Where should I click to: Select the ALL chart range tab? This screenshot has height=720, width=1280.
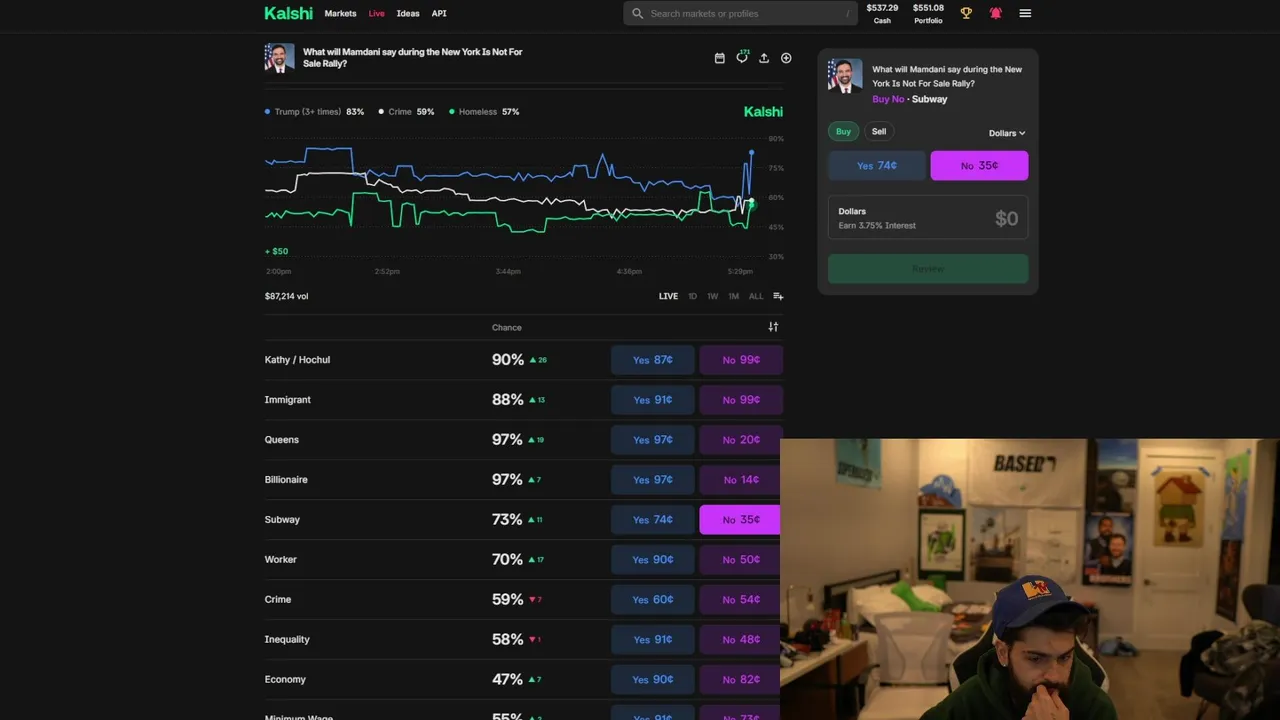pyautogui.click(x=756, y=296)
